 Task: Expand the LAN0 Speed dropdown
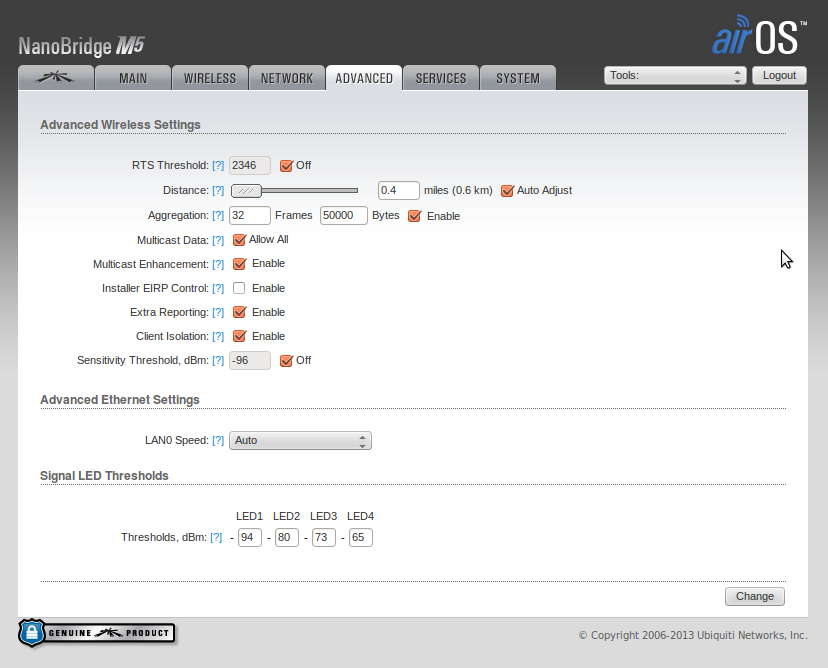pos(300,440)
